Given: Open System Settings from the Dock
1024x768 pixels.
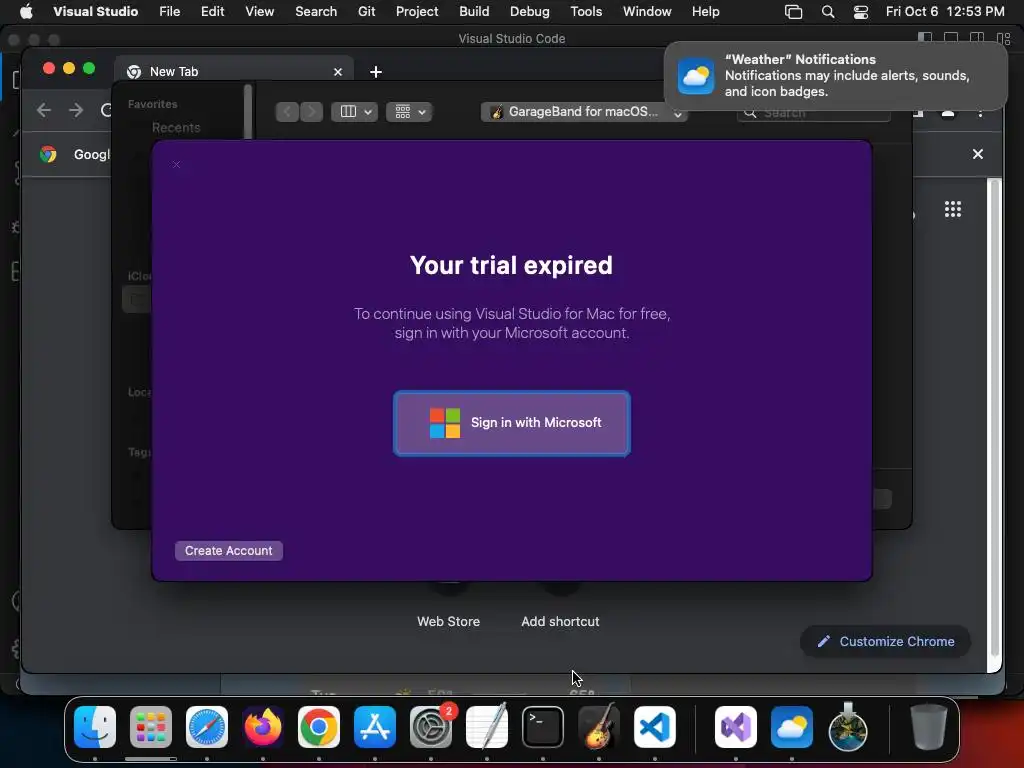Looking at the screenshot, I should click(x=431, y=727).
